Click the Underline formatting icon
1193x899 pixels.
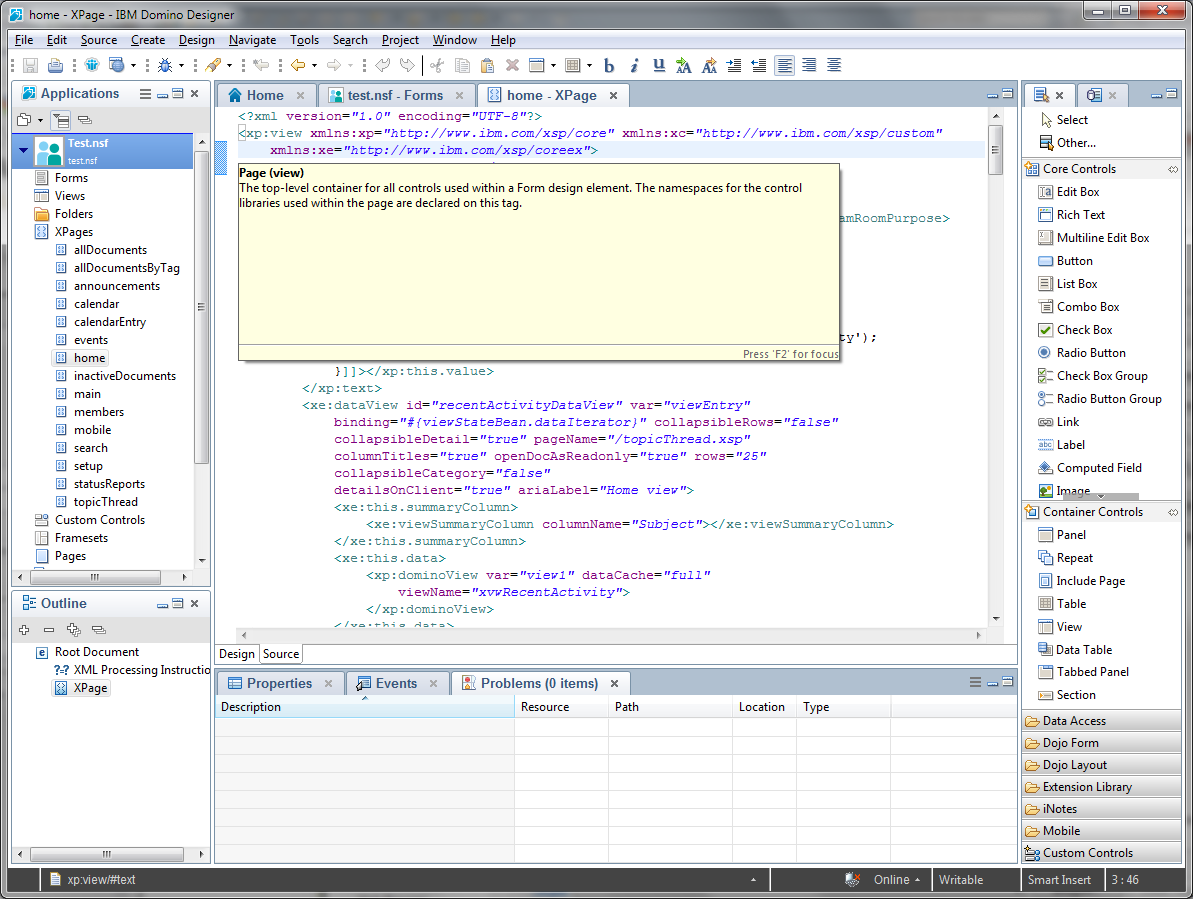[x=659, y=66]
